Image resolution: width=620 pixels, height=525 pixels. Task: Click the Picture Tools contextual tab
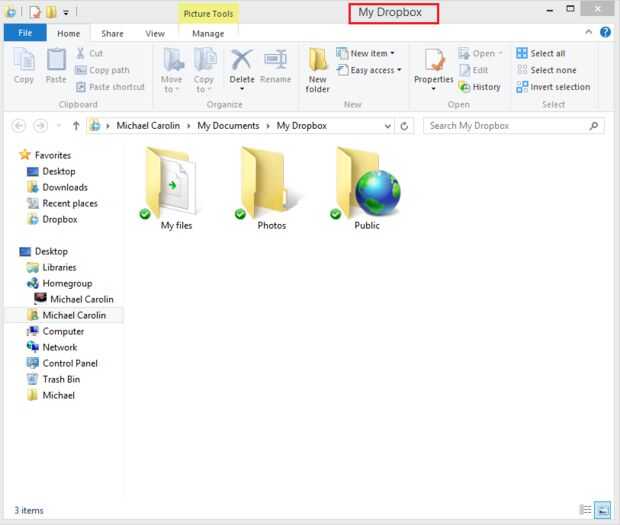(x=208, y=13)
